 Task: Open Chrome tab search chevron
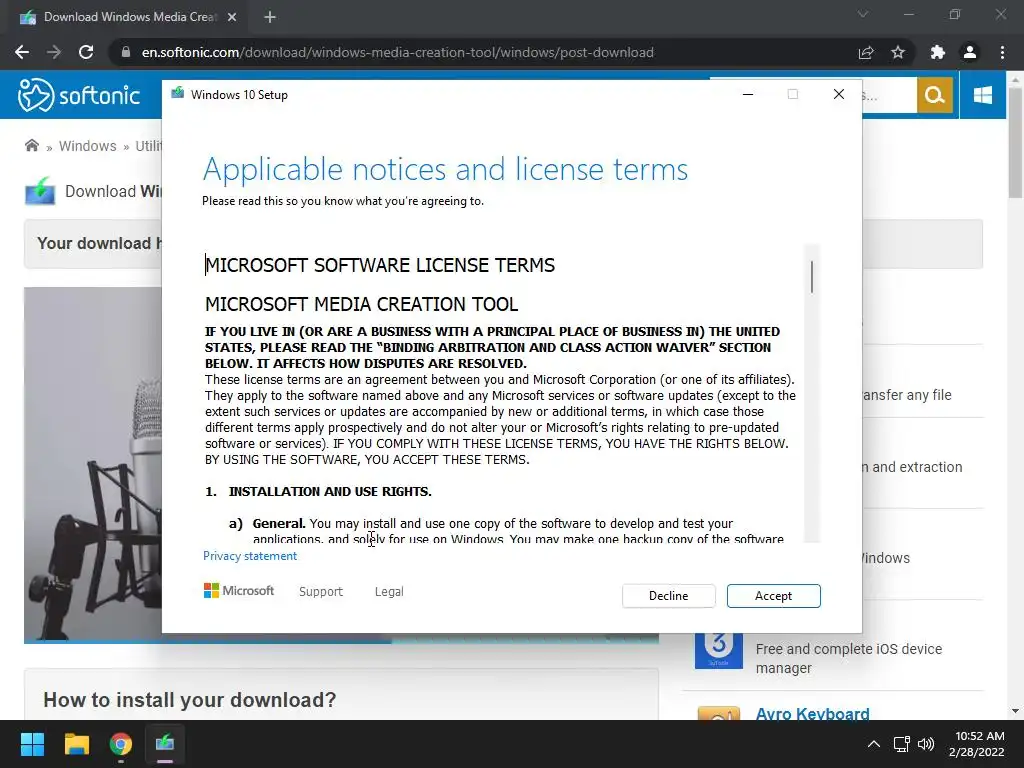[x=863, y=14]
